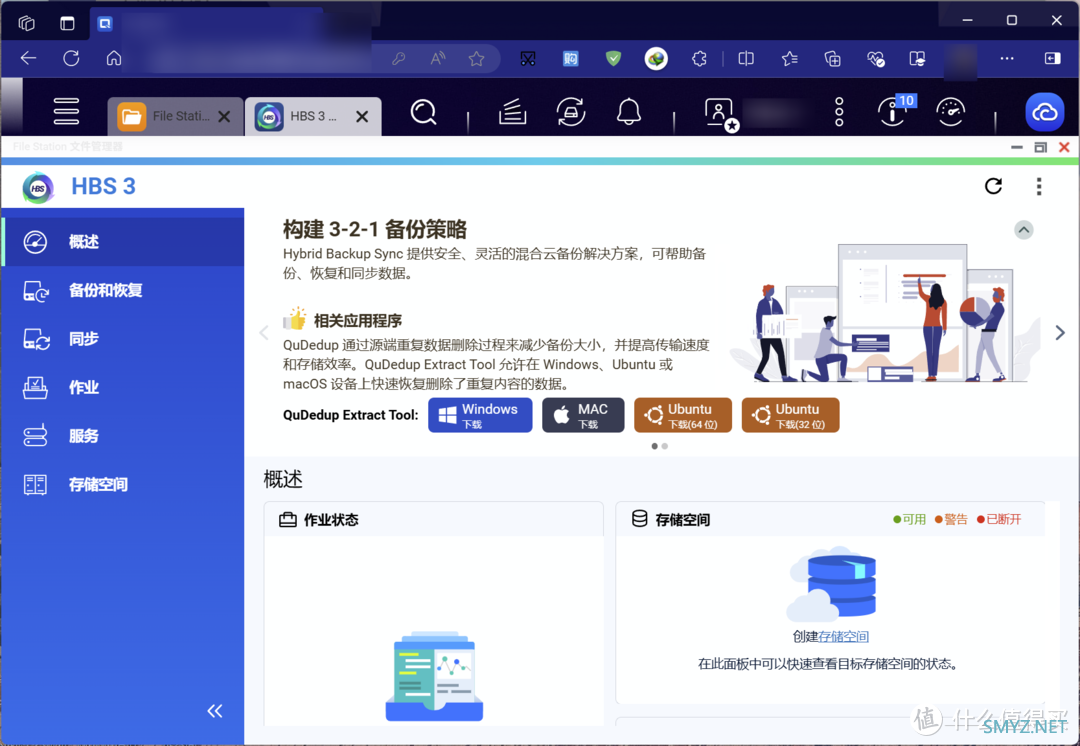
Task: Open browser favorites list icon
Action: [789, 59]
